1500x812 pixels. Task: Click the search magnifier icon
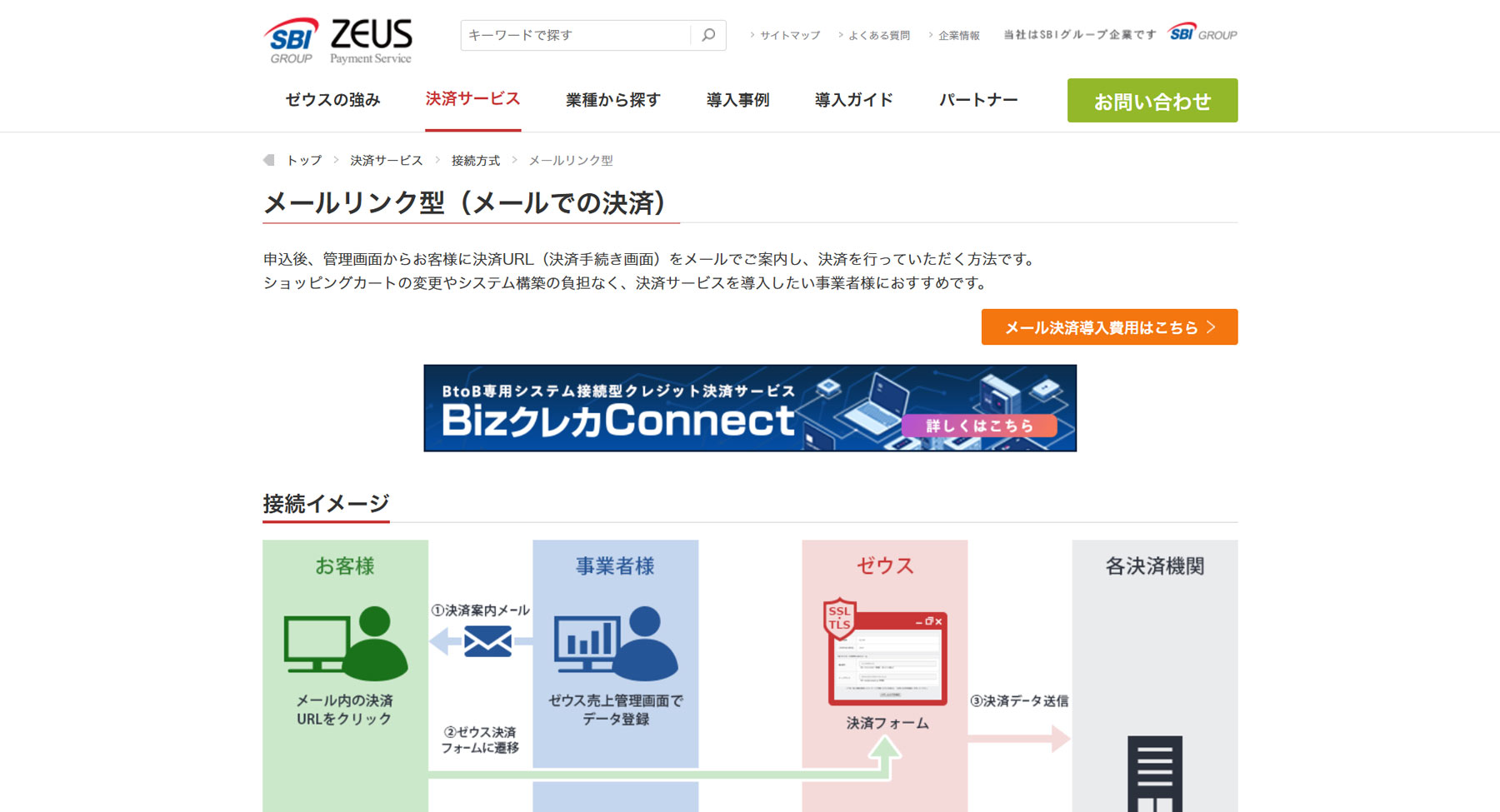click(708, 35)
